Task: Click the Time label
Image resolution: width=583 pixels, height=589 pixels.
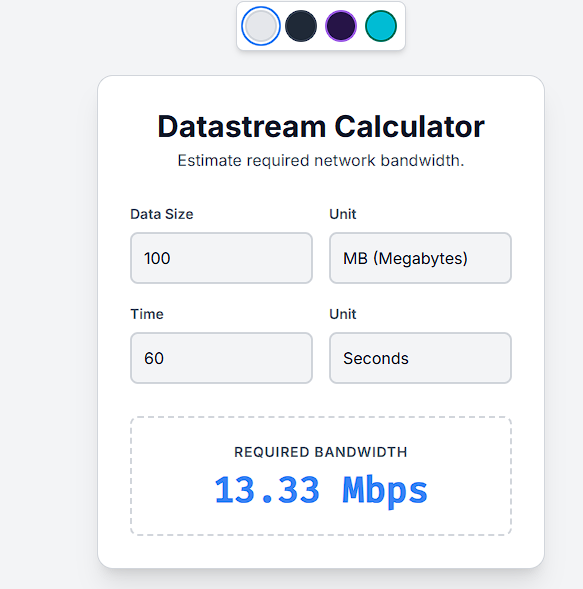Action: tap(147, 314)
